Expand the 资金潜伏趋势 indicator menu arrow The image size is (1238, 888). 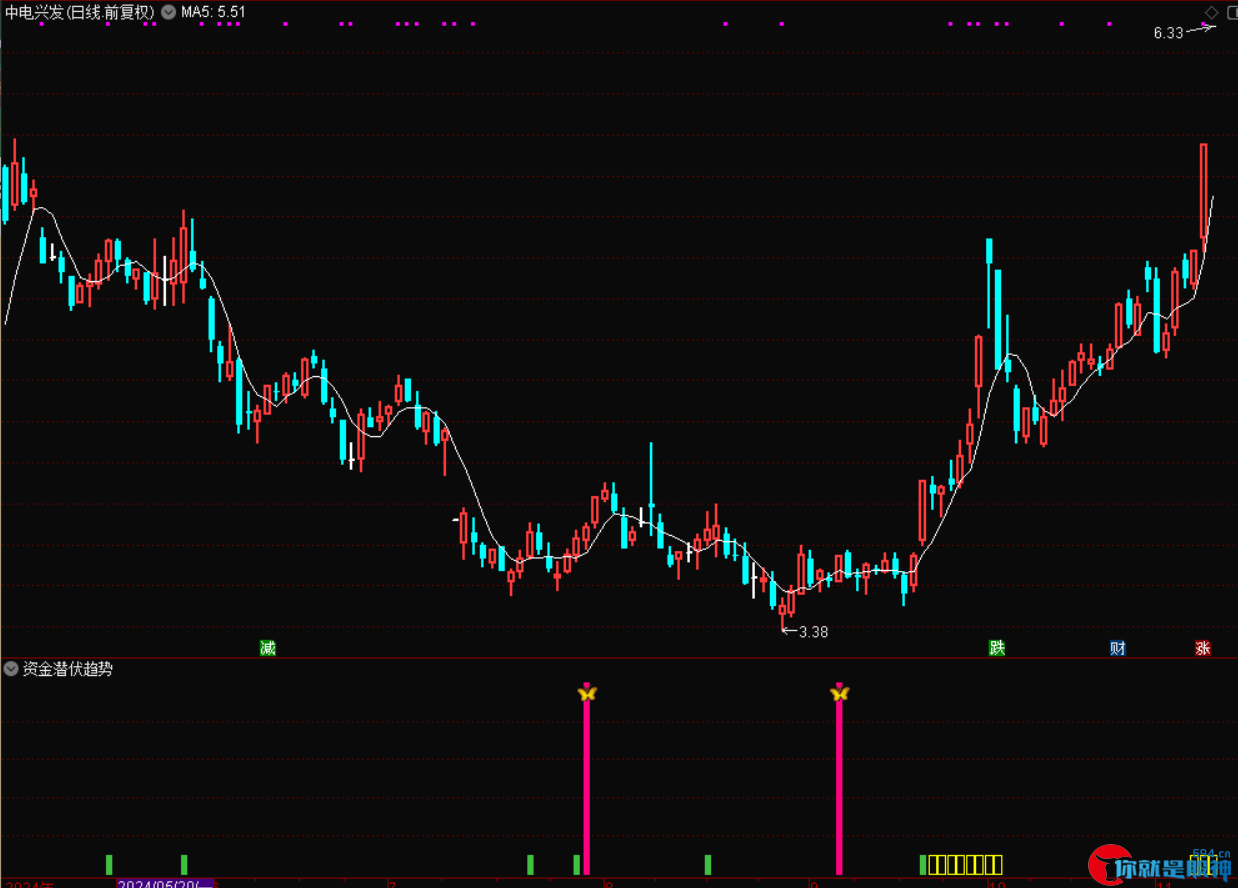pos(12,669)
